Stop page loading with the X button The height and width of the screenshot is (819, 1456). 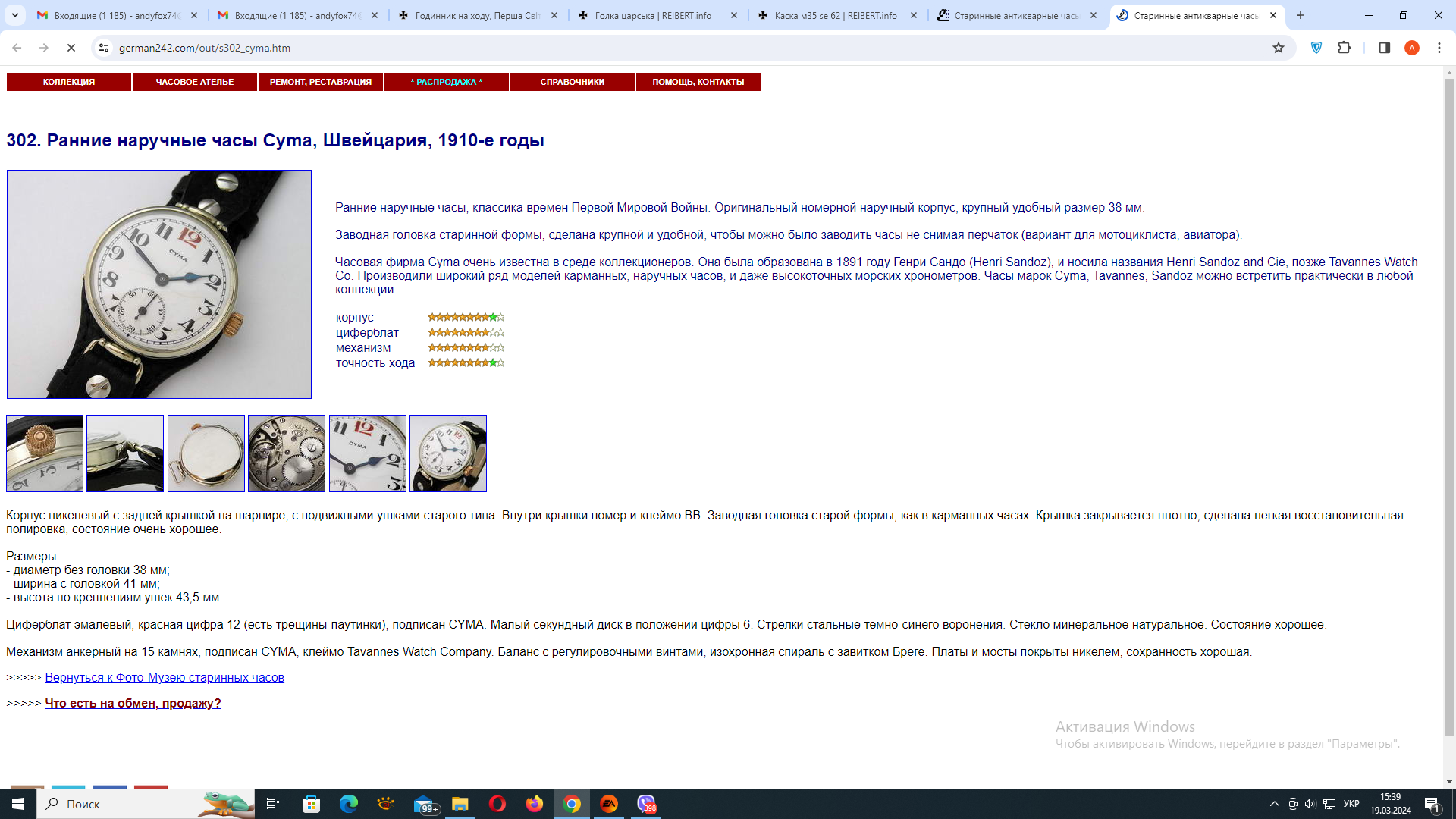click(x=71, y=48)
